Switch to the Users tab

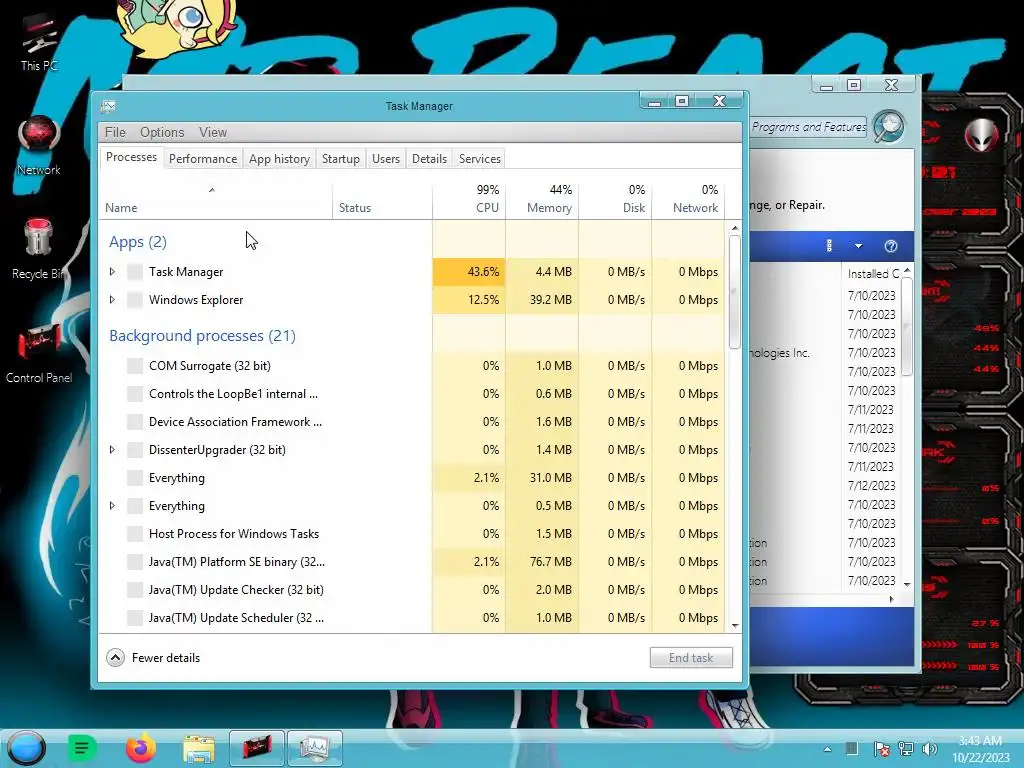click(386, 159)
